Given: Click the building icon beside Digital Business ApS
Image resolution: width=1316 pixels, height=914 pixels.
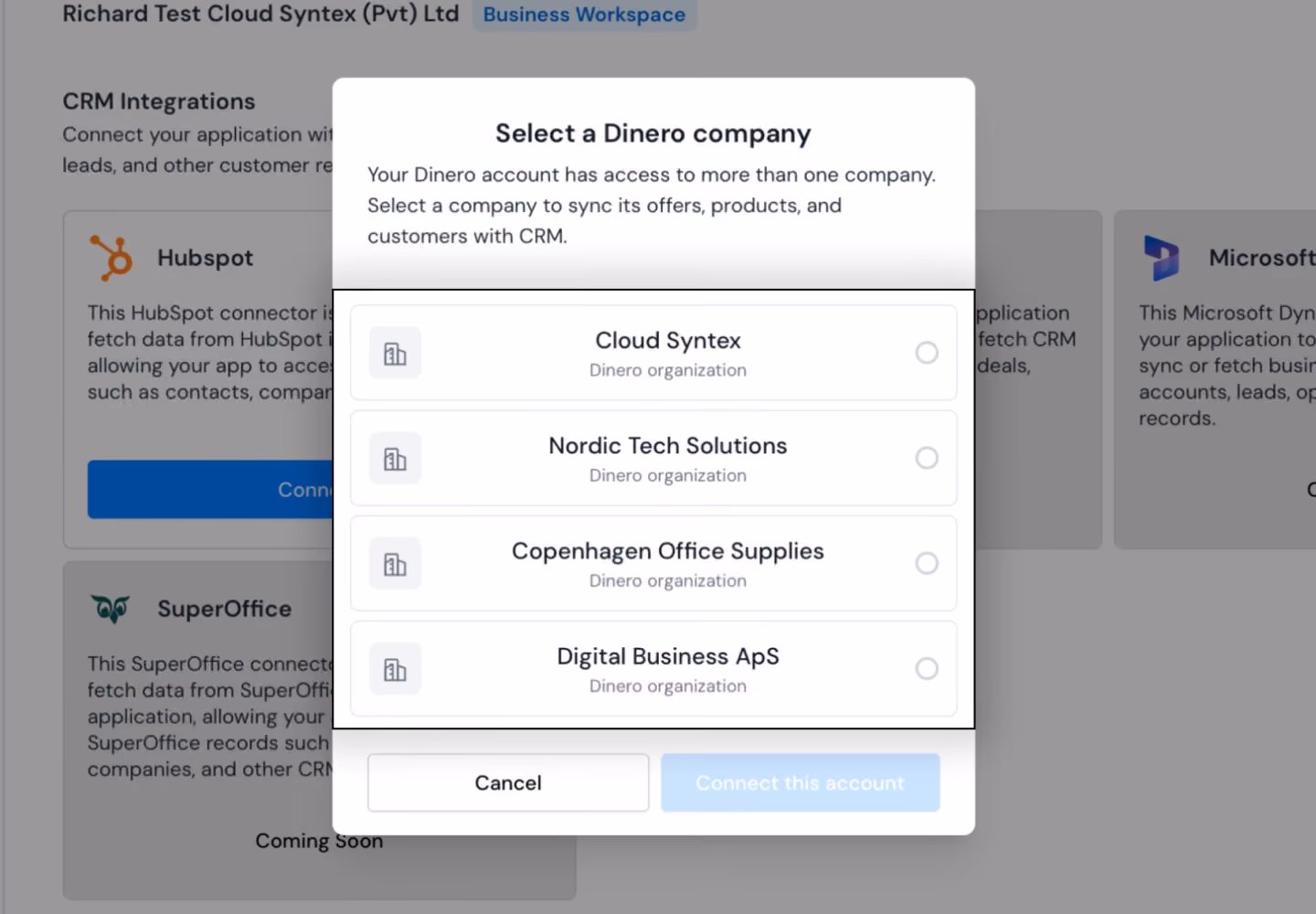Looking at the screenshot, I should (x=395, y=669).
